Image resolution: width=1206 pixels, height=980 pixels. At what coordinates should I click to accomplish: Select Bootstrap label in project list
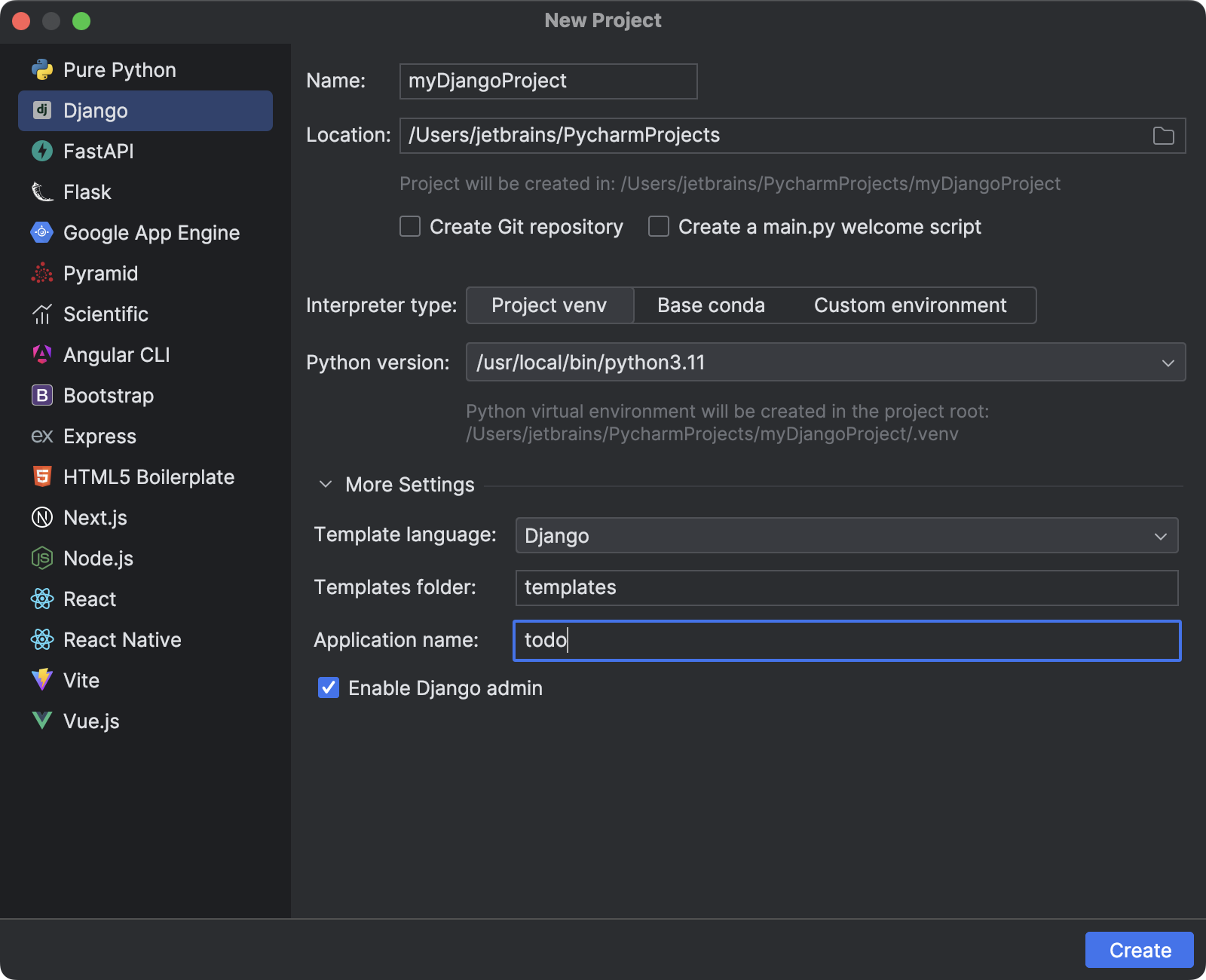tap(109, 396)
